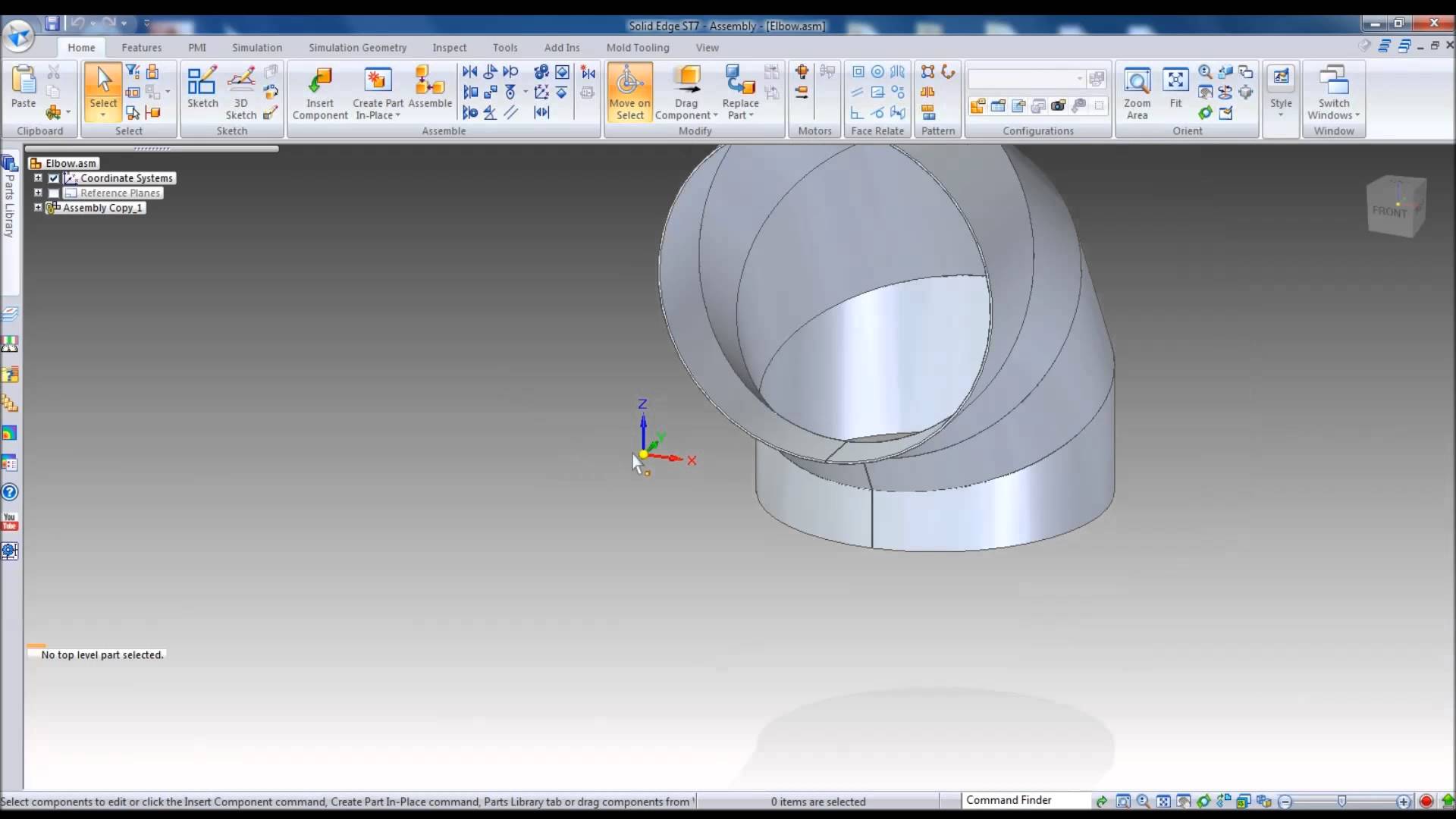Open the Help question-mark sidebar icon

(x=9, y=492)
